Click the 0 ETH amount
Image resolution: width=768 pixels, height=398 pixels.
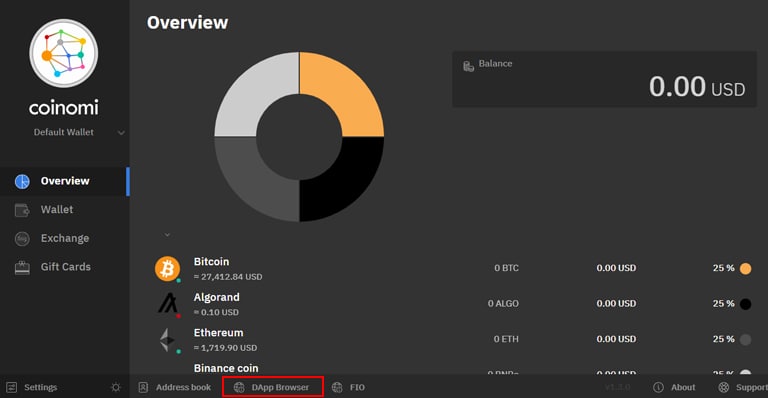[506, 339]
